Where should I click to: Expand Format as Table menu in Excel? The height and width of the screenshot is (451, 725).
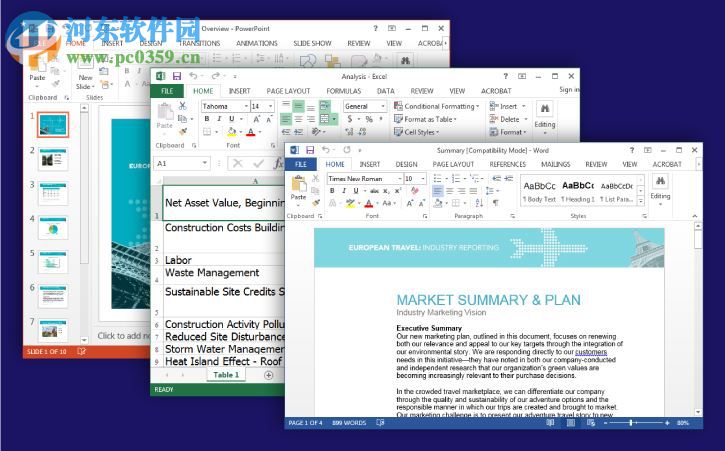tap(425, 119)
